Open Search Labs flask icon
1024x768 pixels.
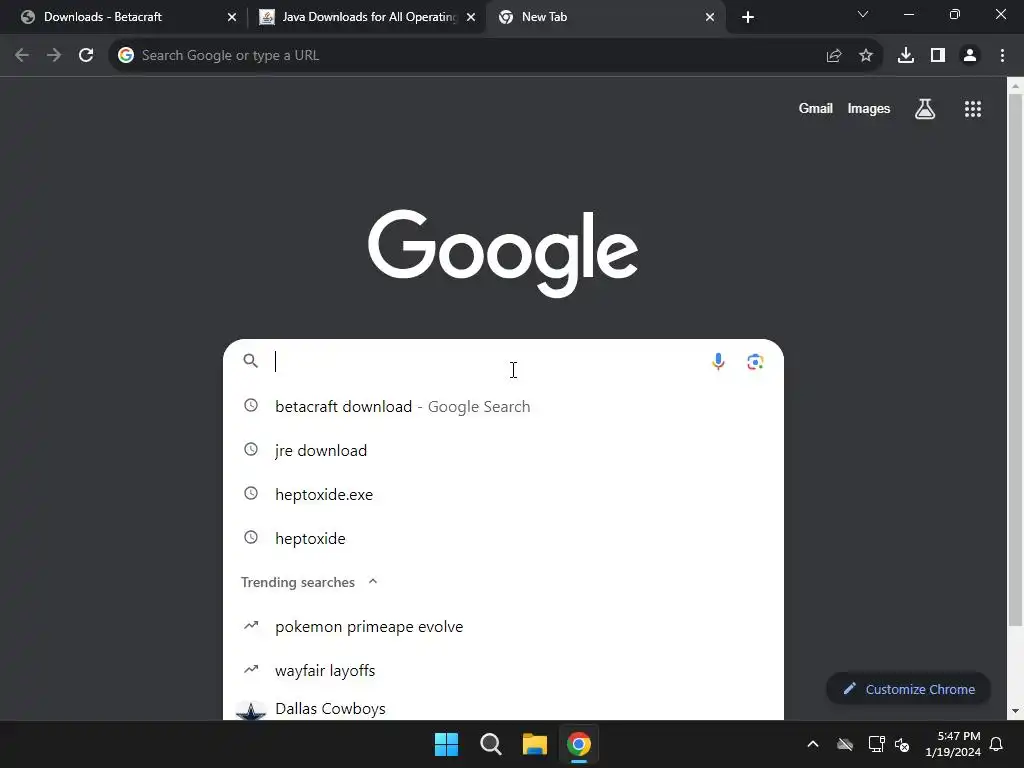pos(925,109)
